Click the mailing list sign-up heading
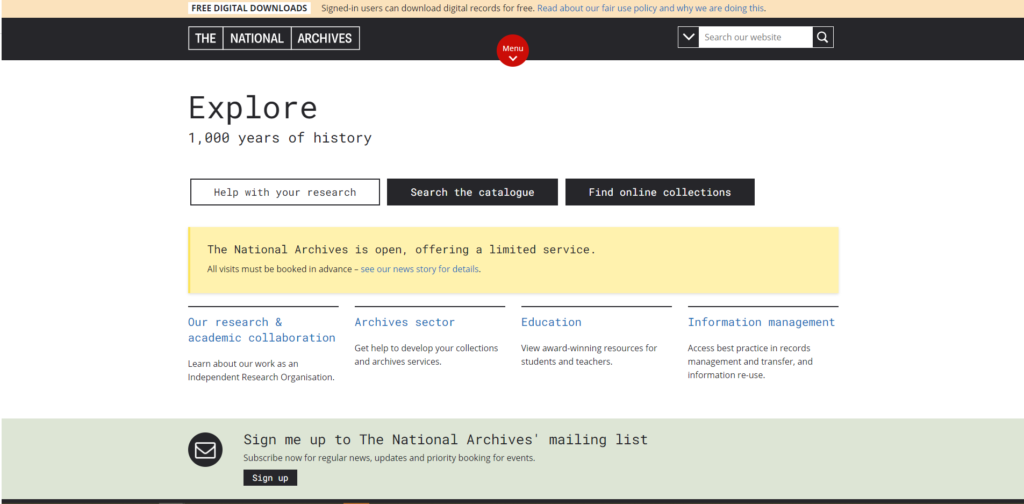Image resolution: width=1024 pixels, height=504 pixels. tap(445, 439)
